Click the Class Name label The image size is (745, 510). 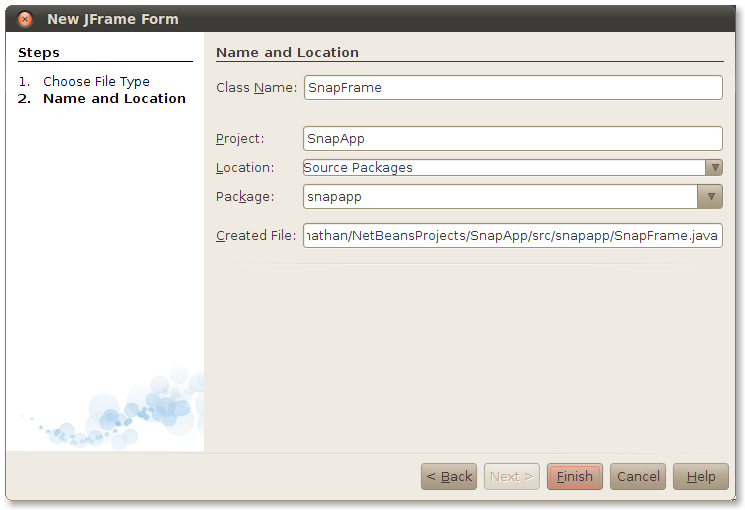tap(256, 88)
